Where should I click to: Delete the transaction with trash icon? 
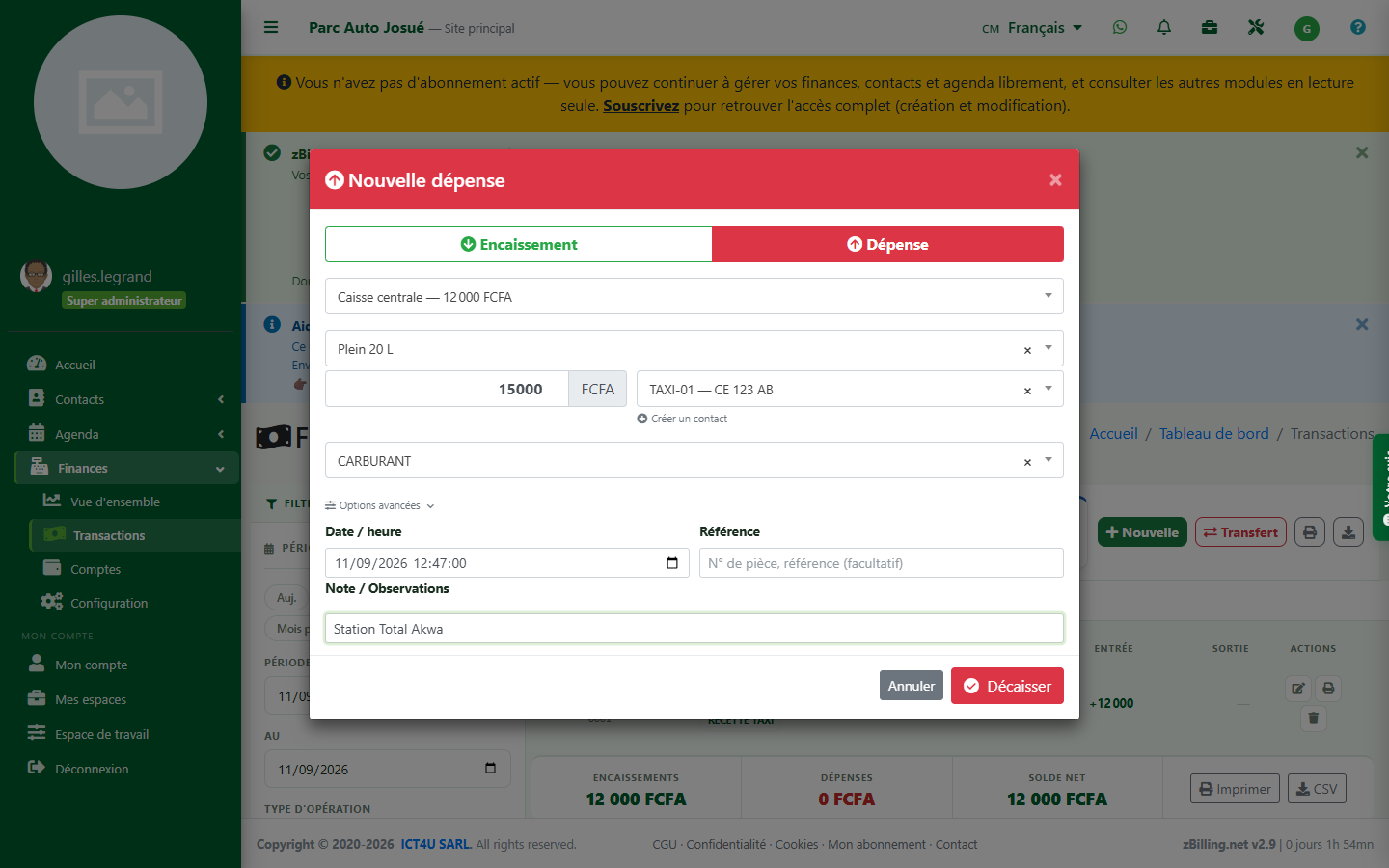tap(1313, 718)
